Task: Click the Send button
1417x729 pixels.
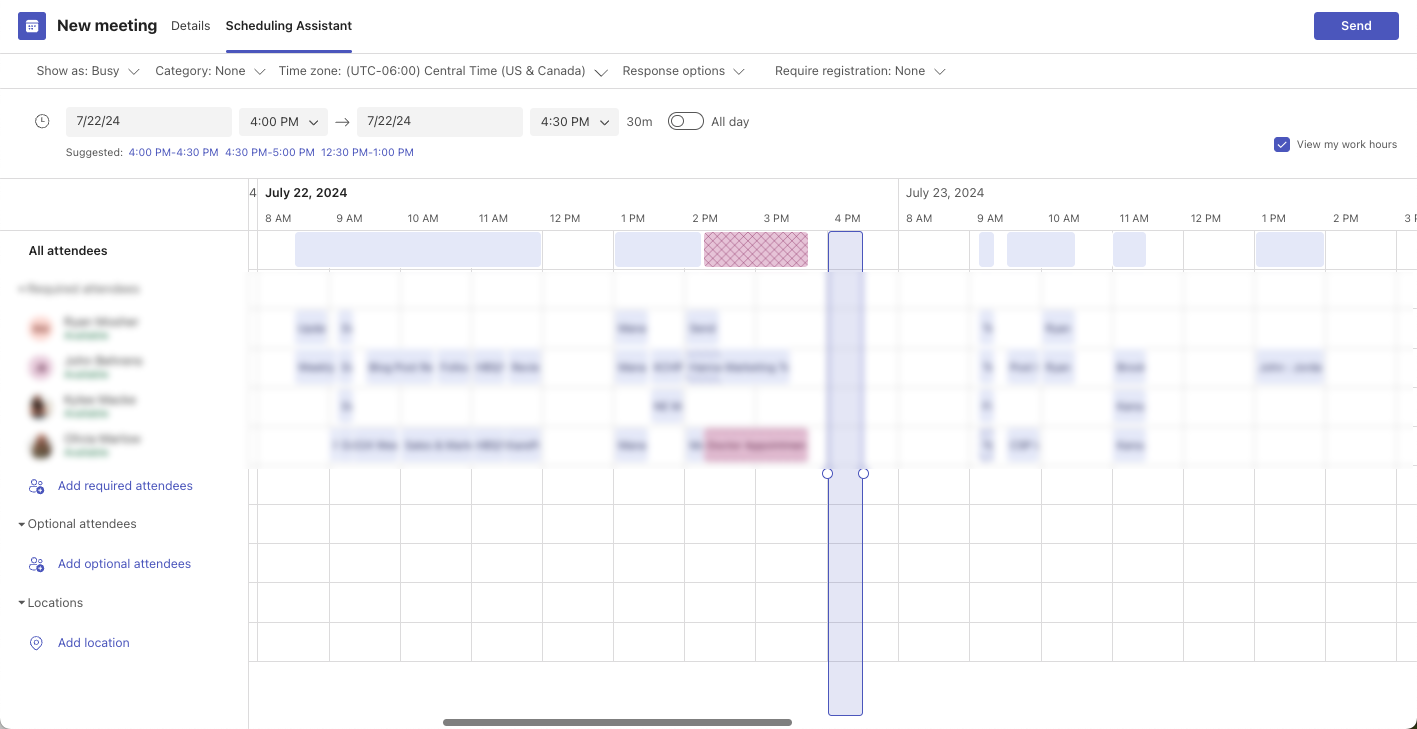Action: (x=1356, y=26)
